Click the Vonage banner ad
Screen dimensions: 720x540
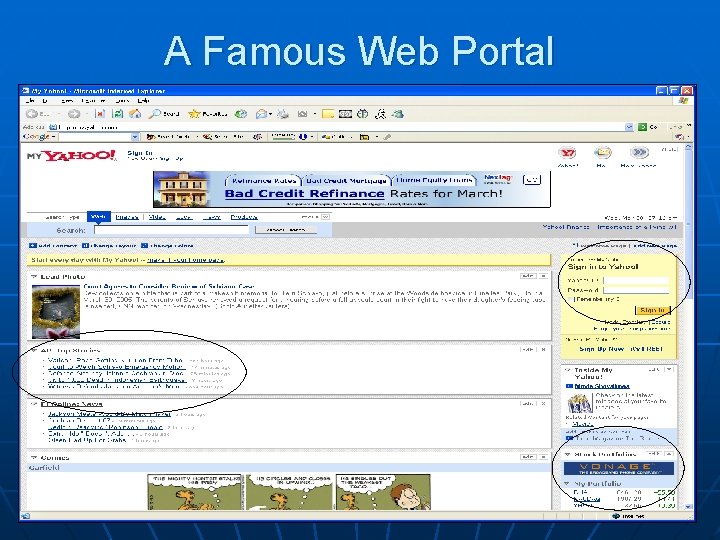pos(619,469)
